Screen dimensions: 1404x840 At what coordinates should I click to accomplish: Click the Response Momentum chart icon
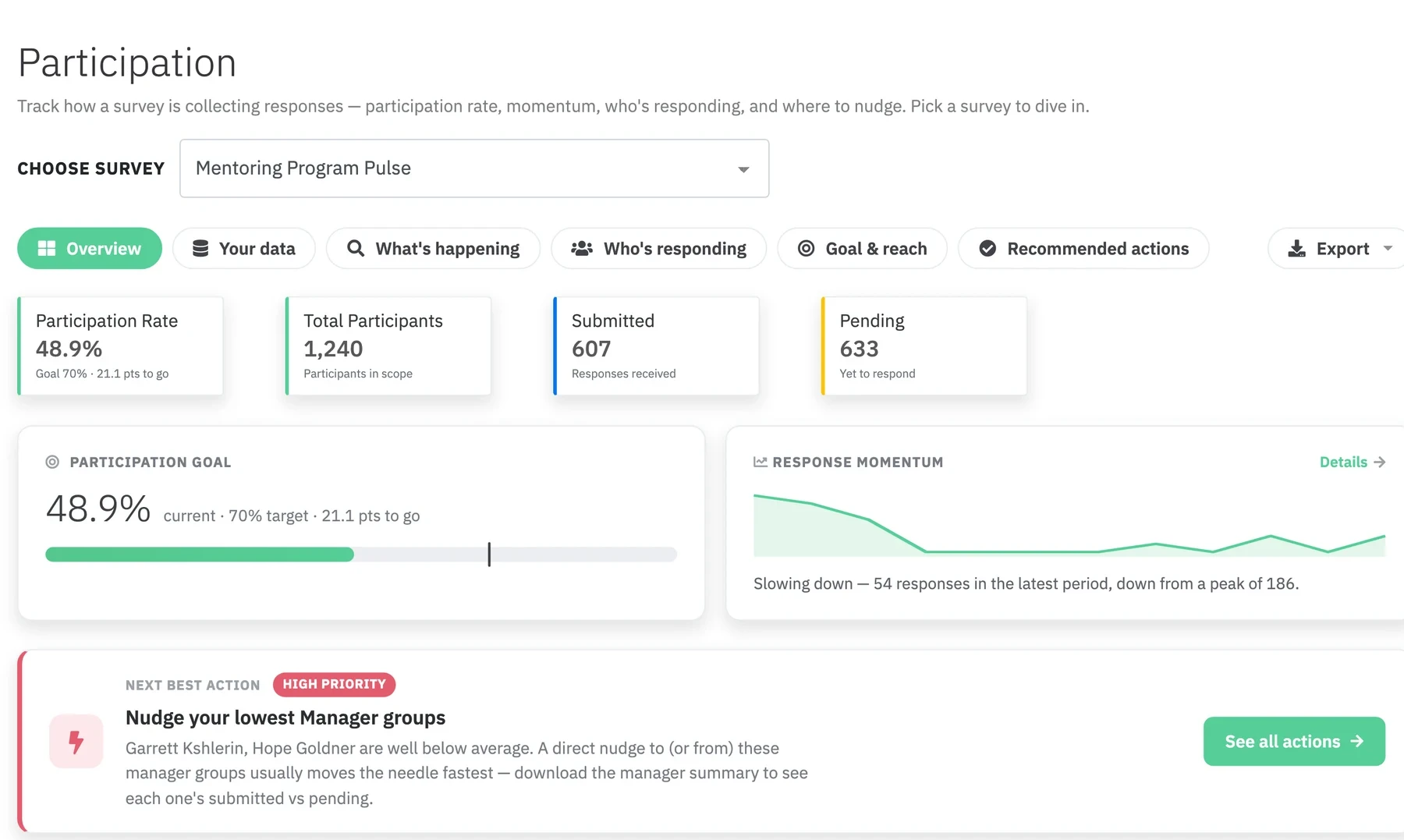click(x=760, y=462)
